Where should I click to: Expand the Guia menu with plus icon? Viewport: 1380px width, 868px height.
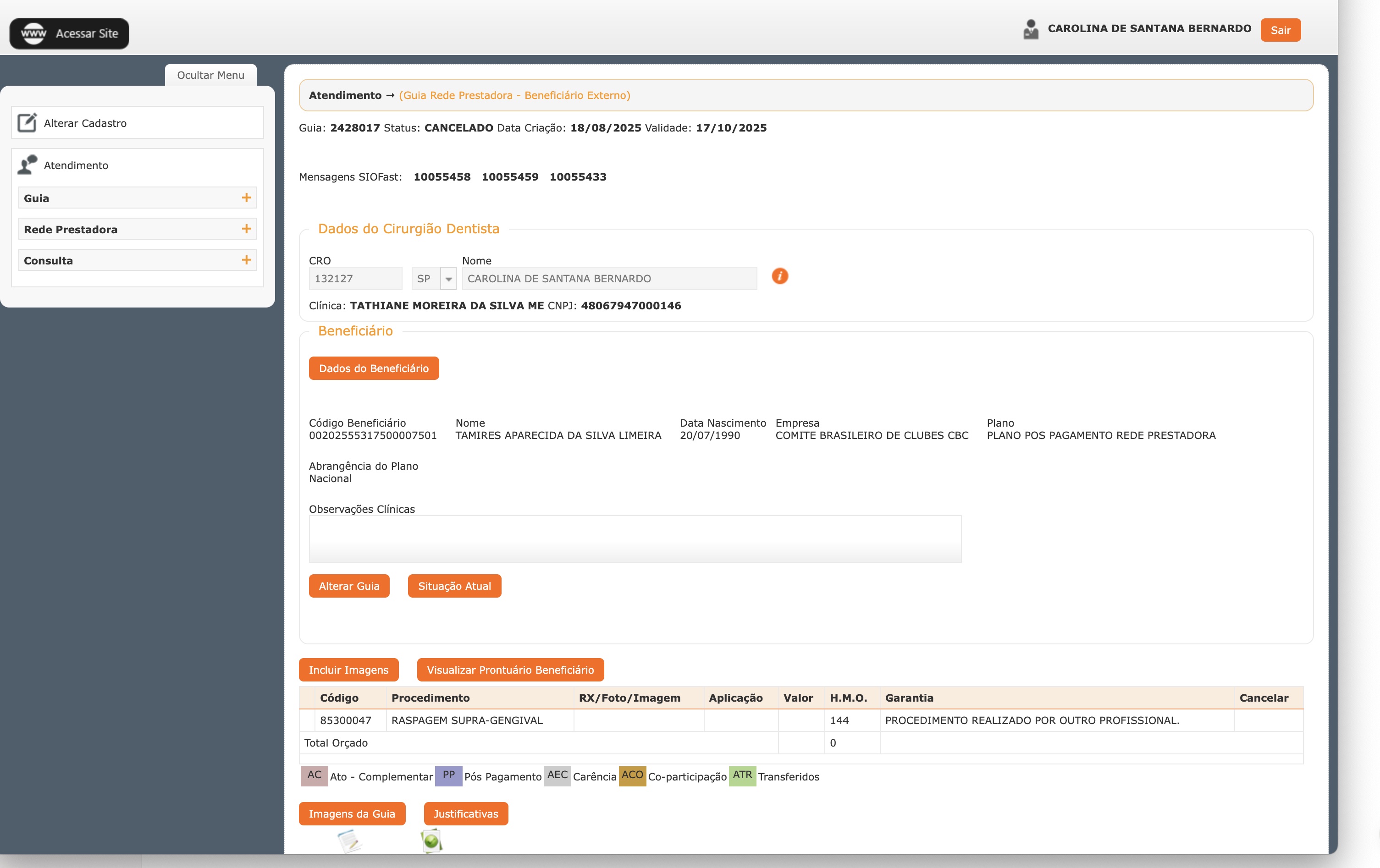click(247, 198)
